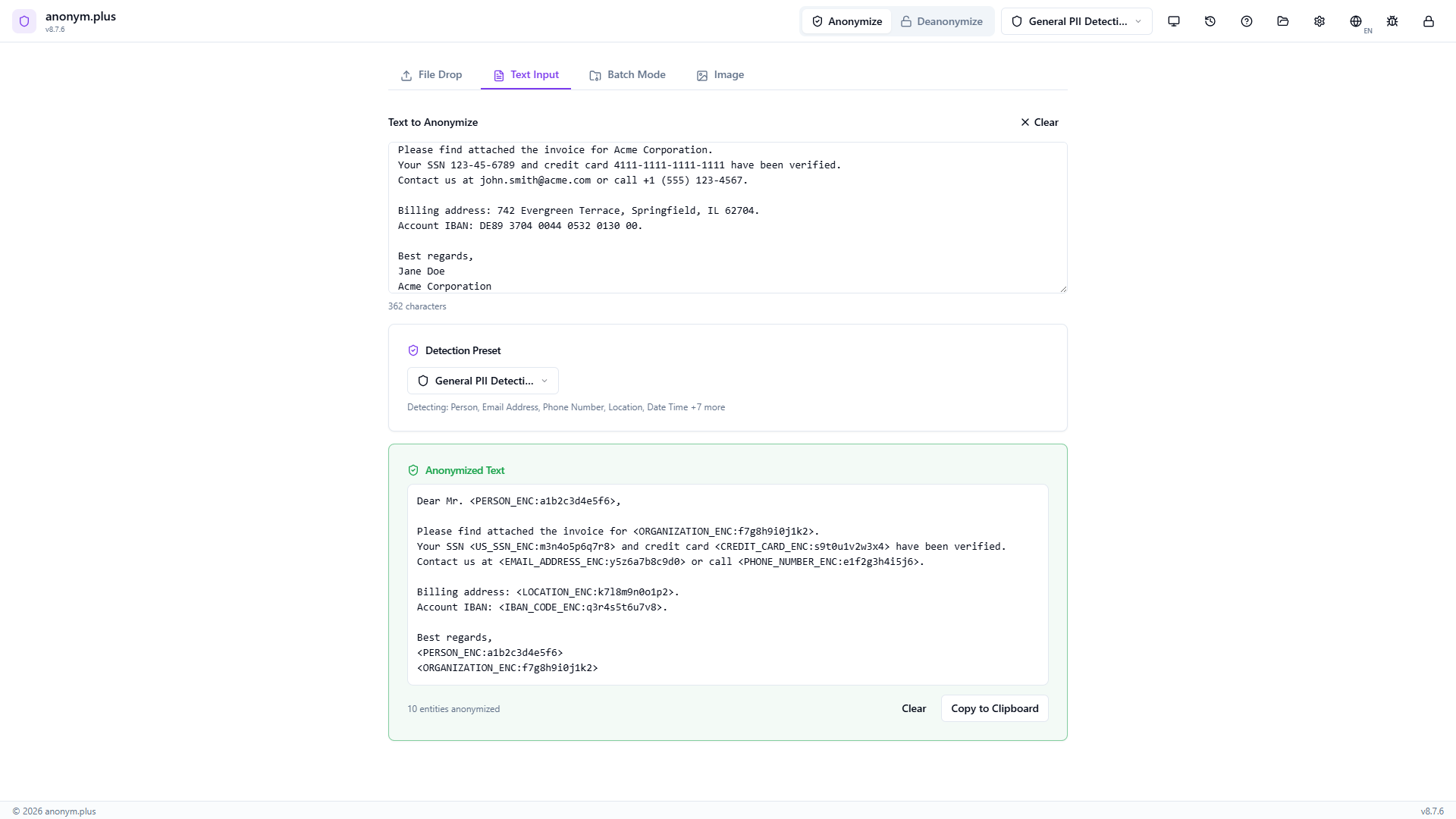Enable Anonymize mode
The image size is (1456, 819).
[x=846, y=21]
